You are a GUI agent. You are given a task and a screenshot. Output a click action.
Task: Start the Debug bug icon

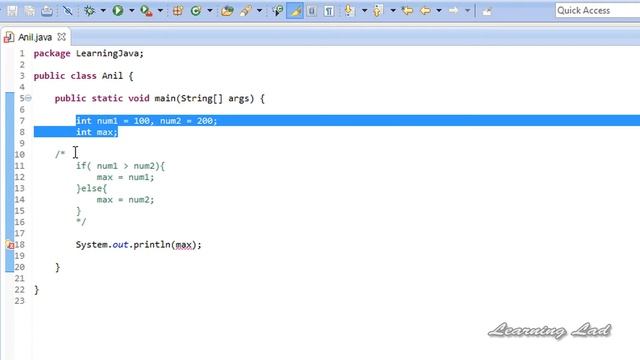coord(89,11)
